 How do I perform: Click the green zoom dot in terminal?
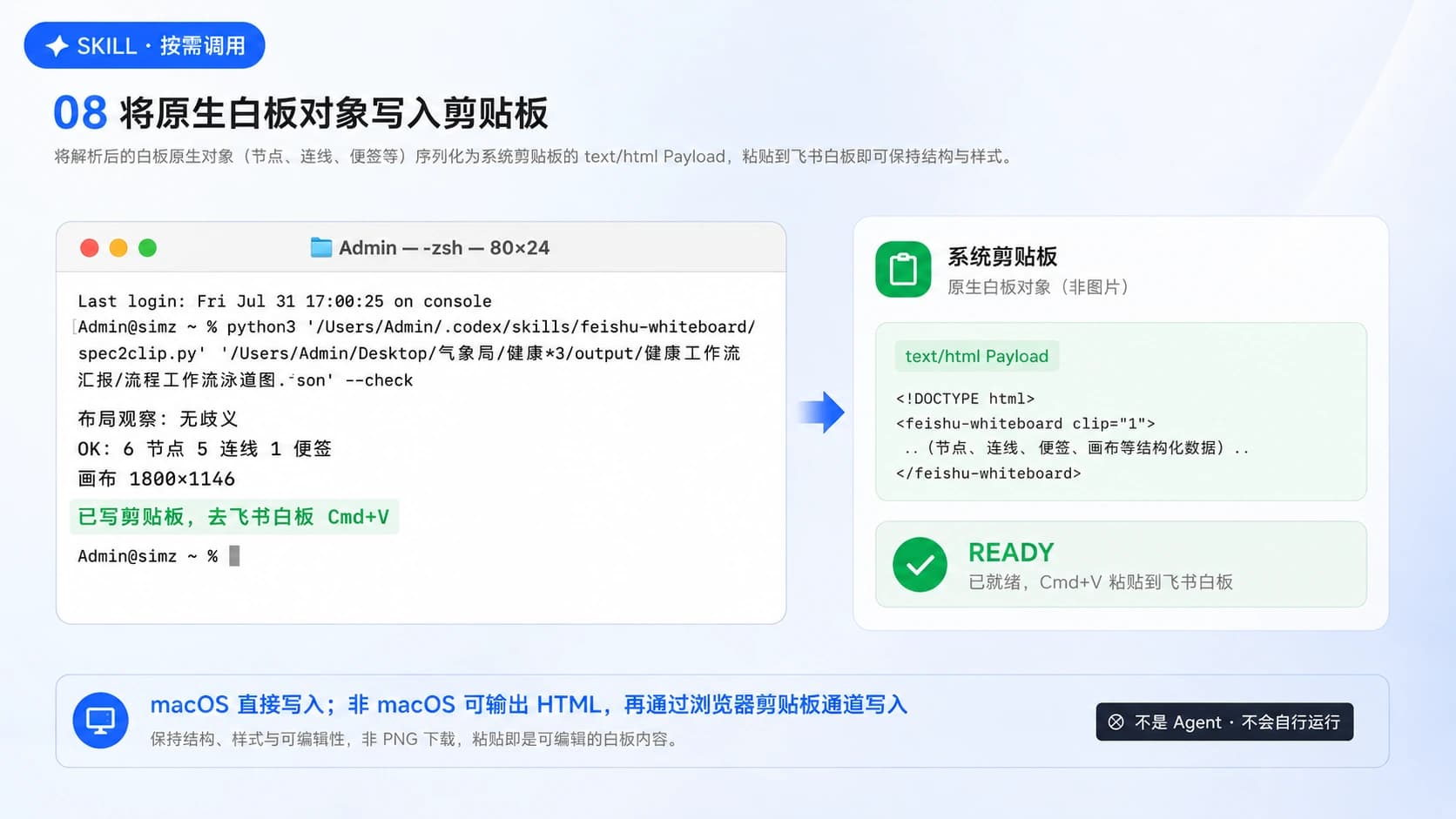tap(148, 248)
